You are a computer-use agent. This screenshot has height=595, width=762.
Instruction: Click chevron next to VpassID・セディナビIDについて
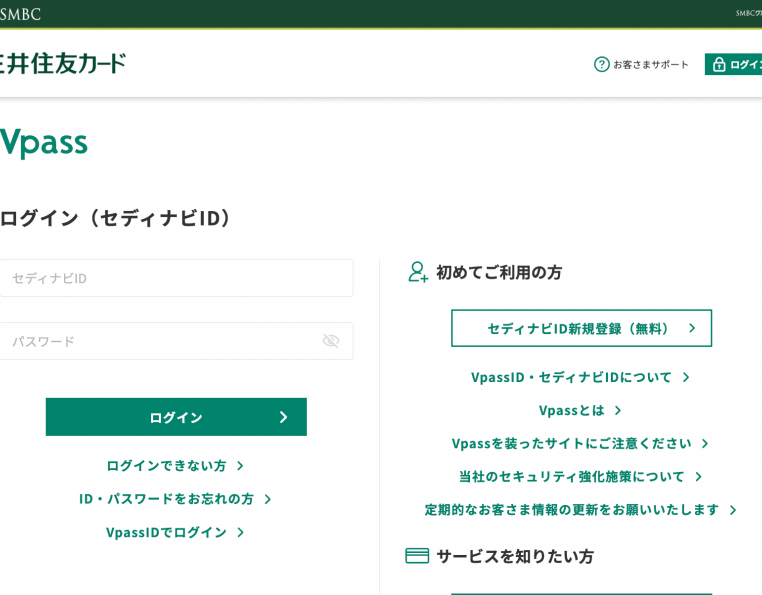tap(686, 377)
